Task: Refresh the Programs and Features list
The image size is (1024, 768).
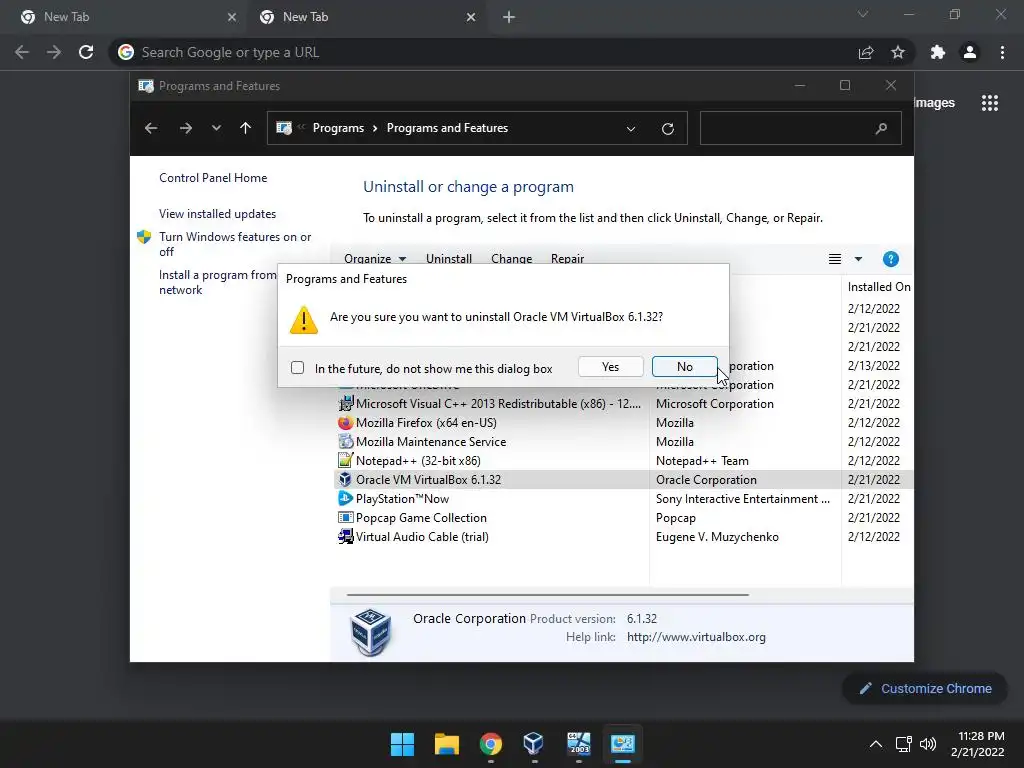Action: click(x=667, y=129)
